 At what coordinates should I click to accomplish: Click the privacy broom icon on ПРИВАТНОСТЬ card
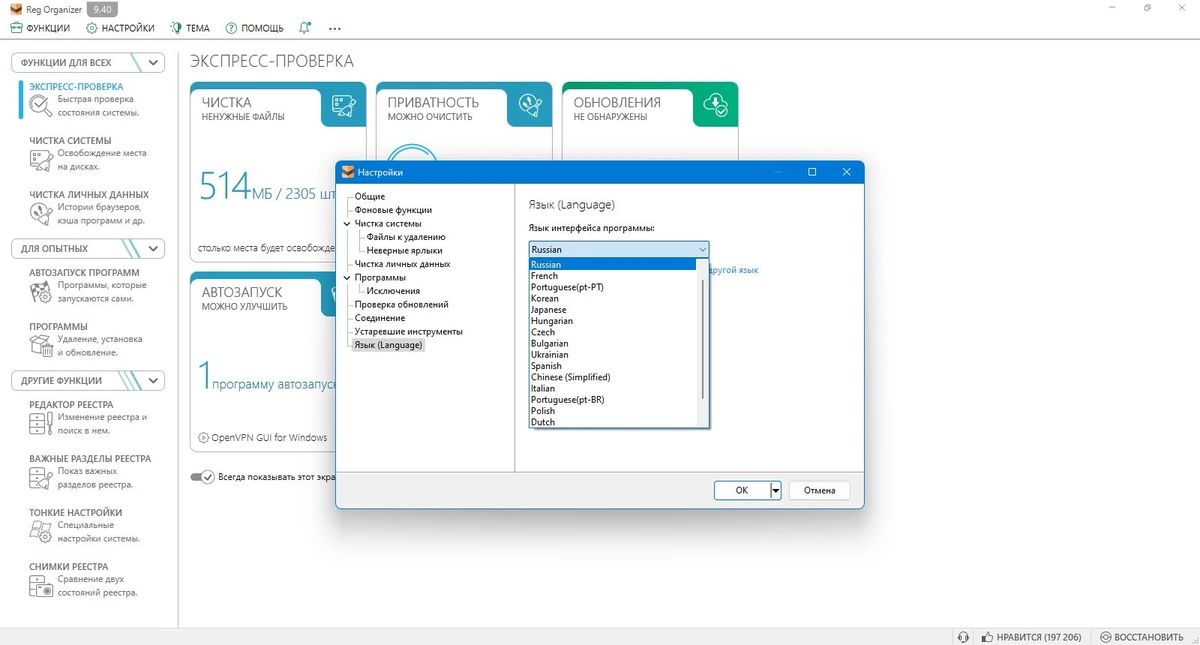point(529,104)
